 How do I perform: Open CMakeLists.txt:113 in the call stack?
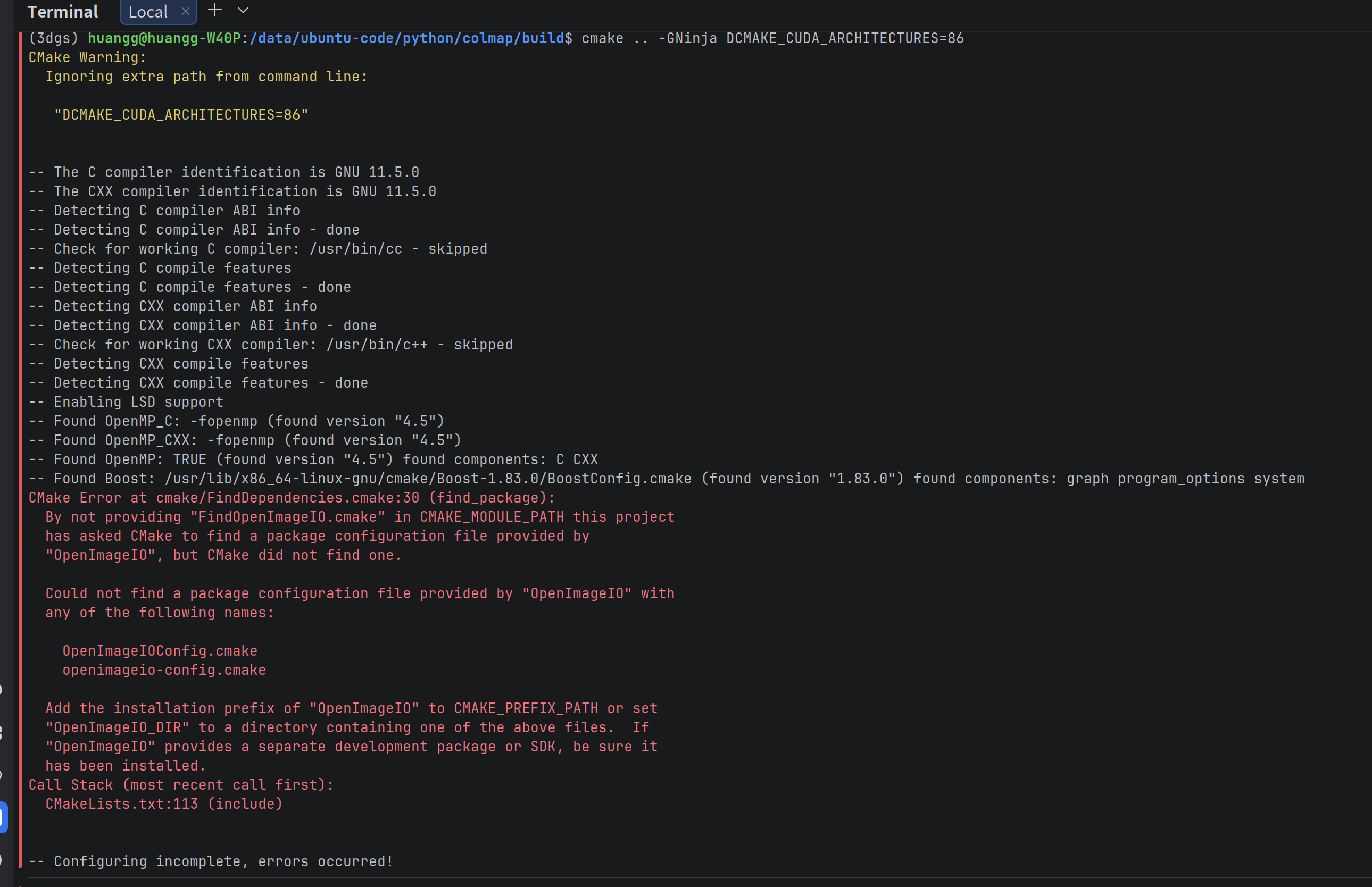[x=122, y=804]
